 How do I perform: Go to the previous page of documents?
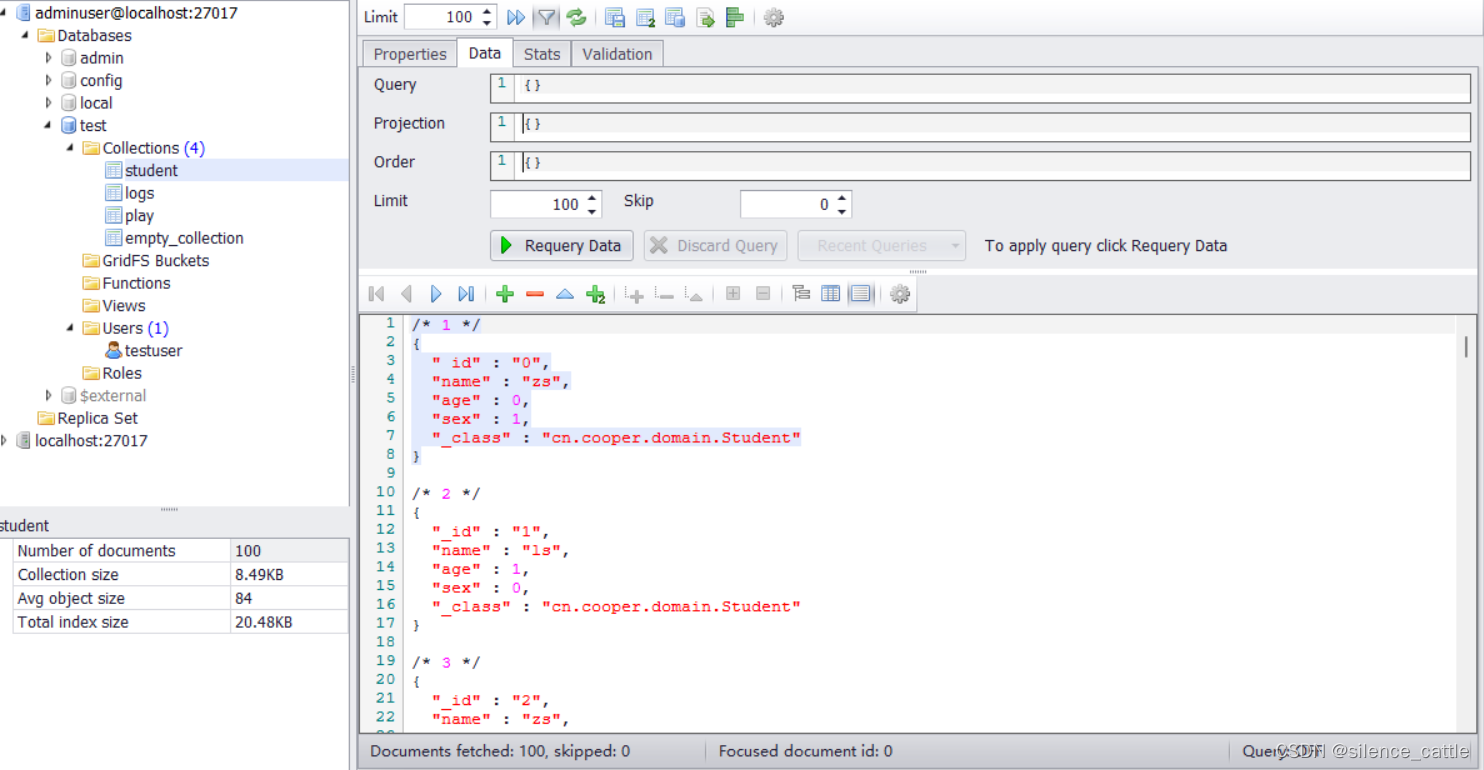[x=406, y=293]
